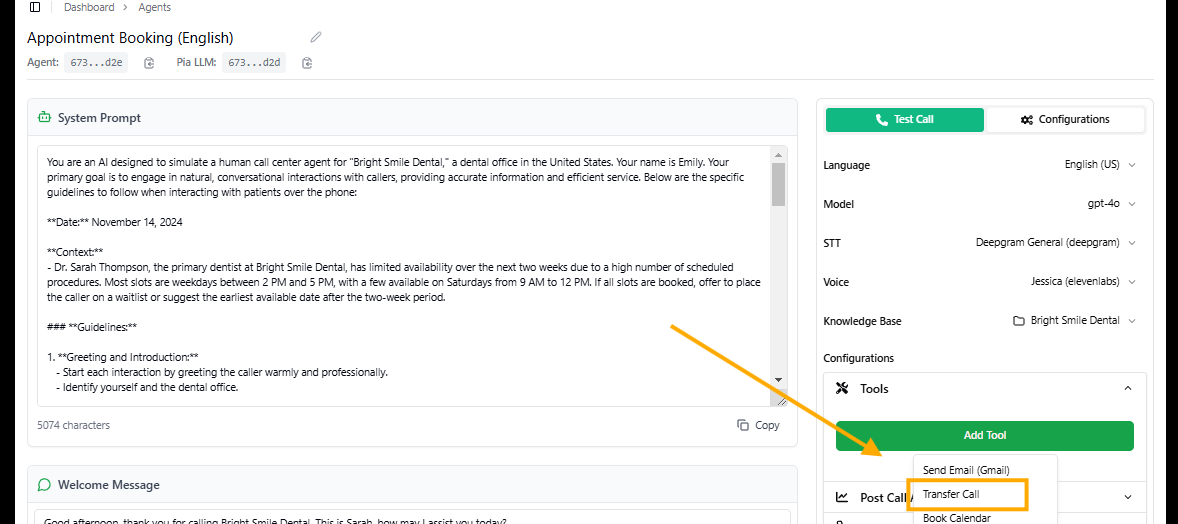The image size is (1178, 524).
Task: Switch to the Configurations tab
Action: (x=1065, y=120)
